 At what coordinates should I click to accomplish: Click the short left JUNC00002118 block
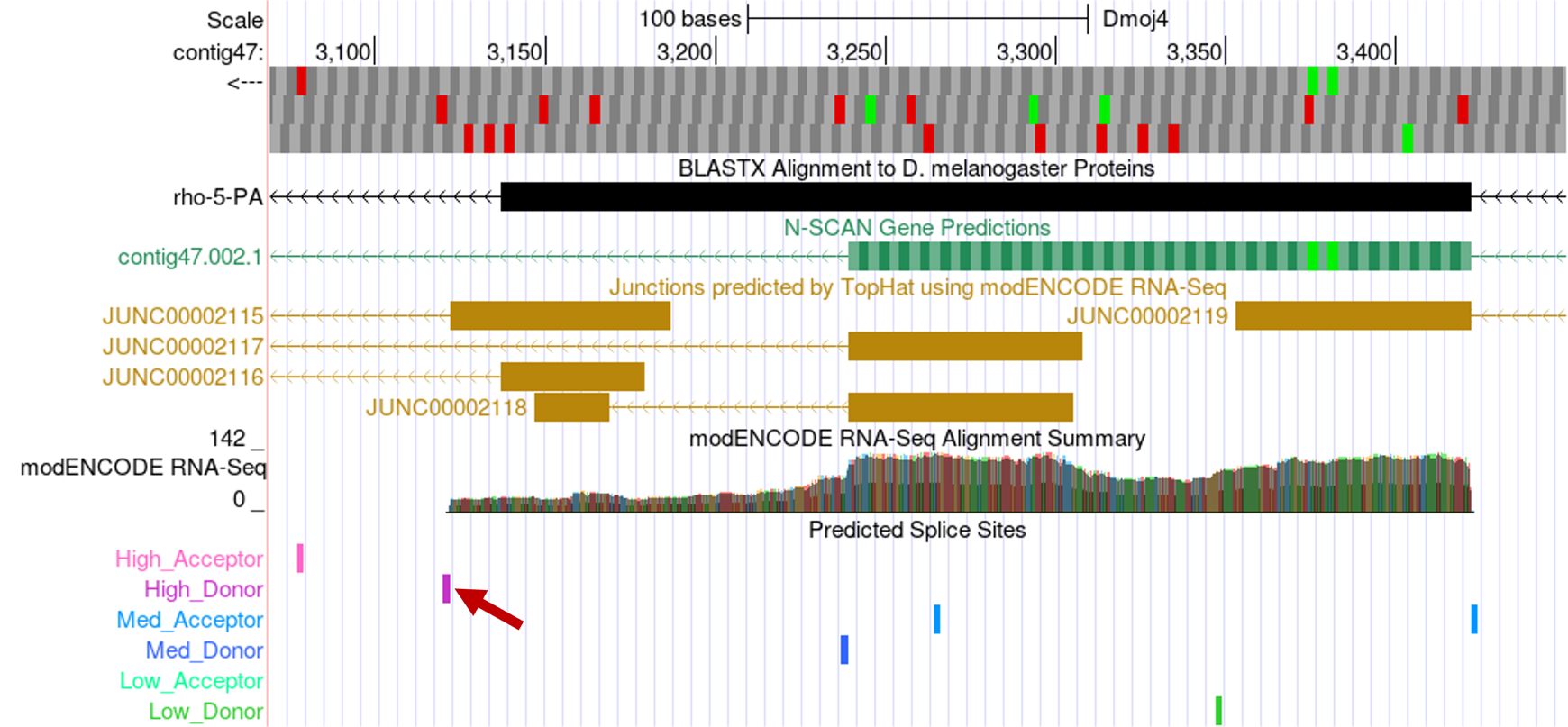(x=572, y=408)
